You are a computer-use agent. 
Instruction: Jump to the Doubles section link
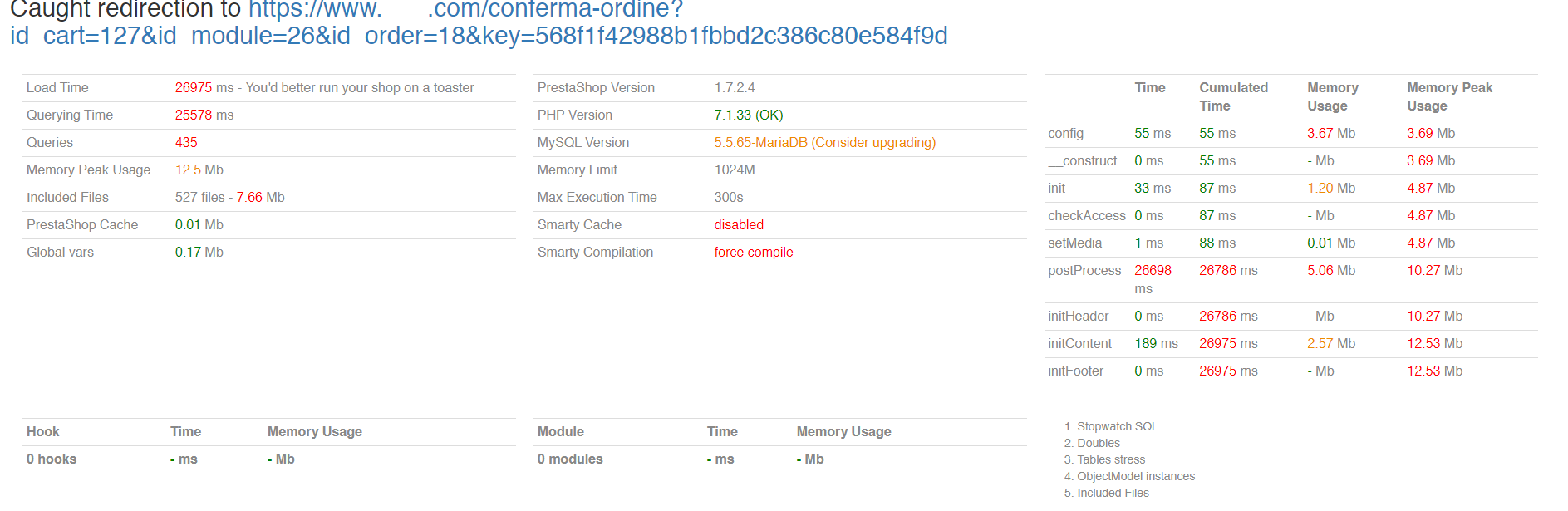pyautogui.click(x=1098, y=443)
